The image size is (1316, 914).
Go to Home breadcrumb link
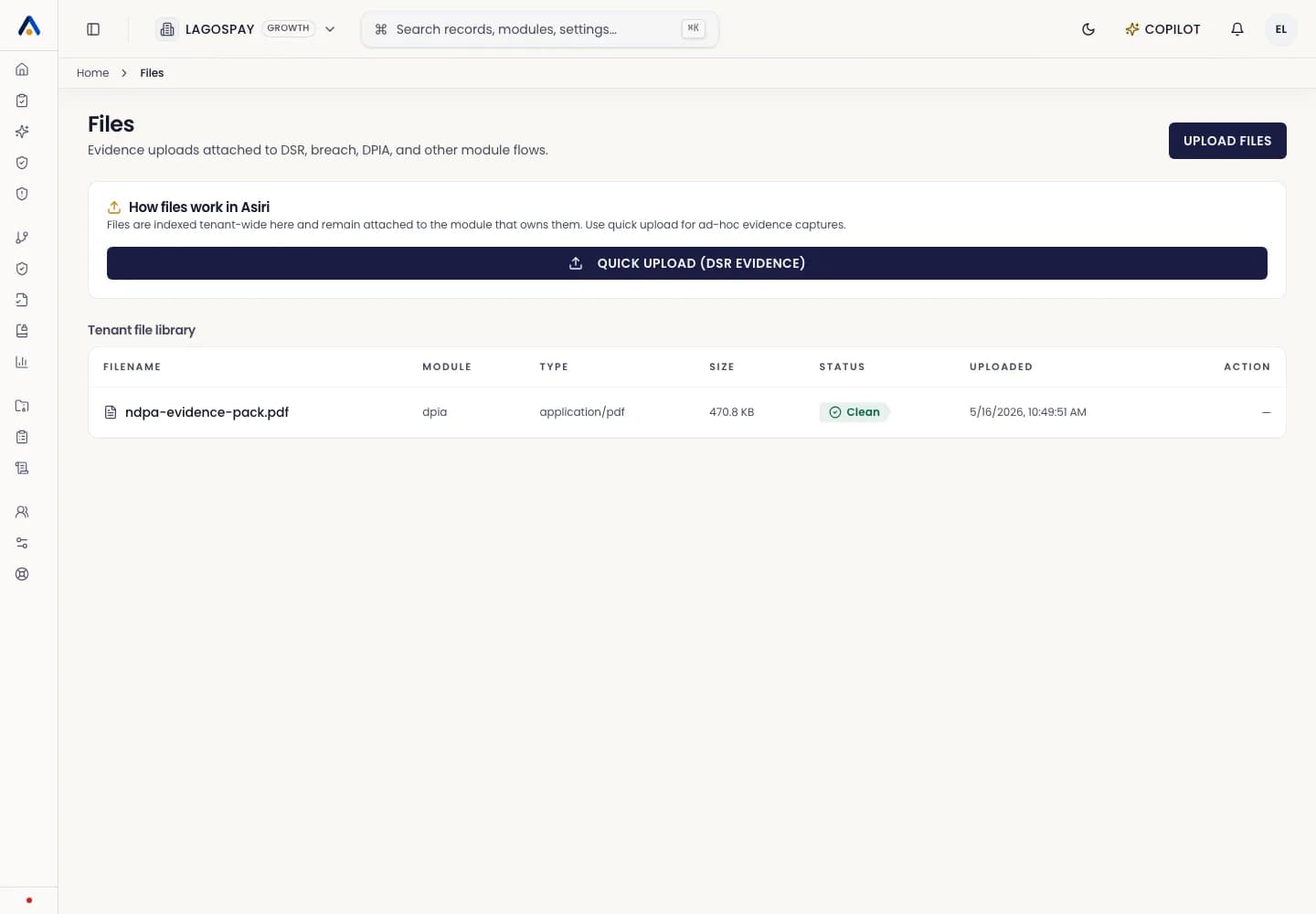pyautogui.click(x=92, y=73)
